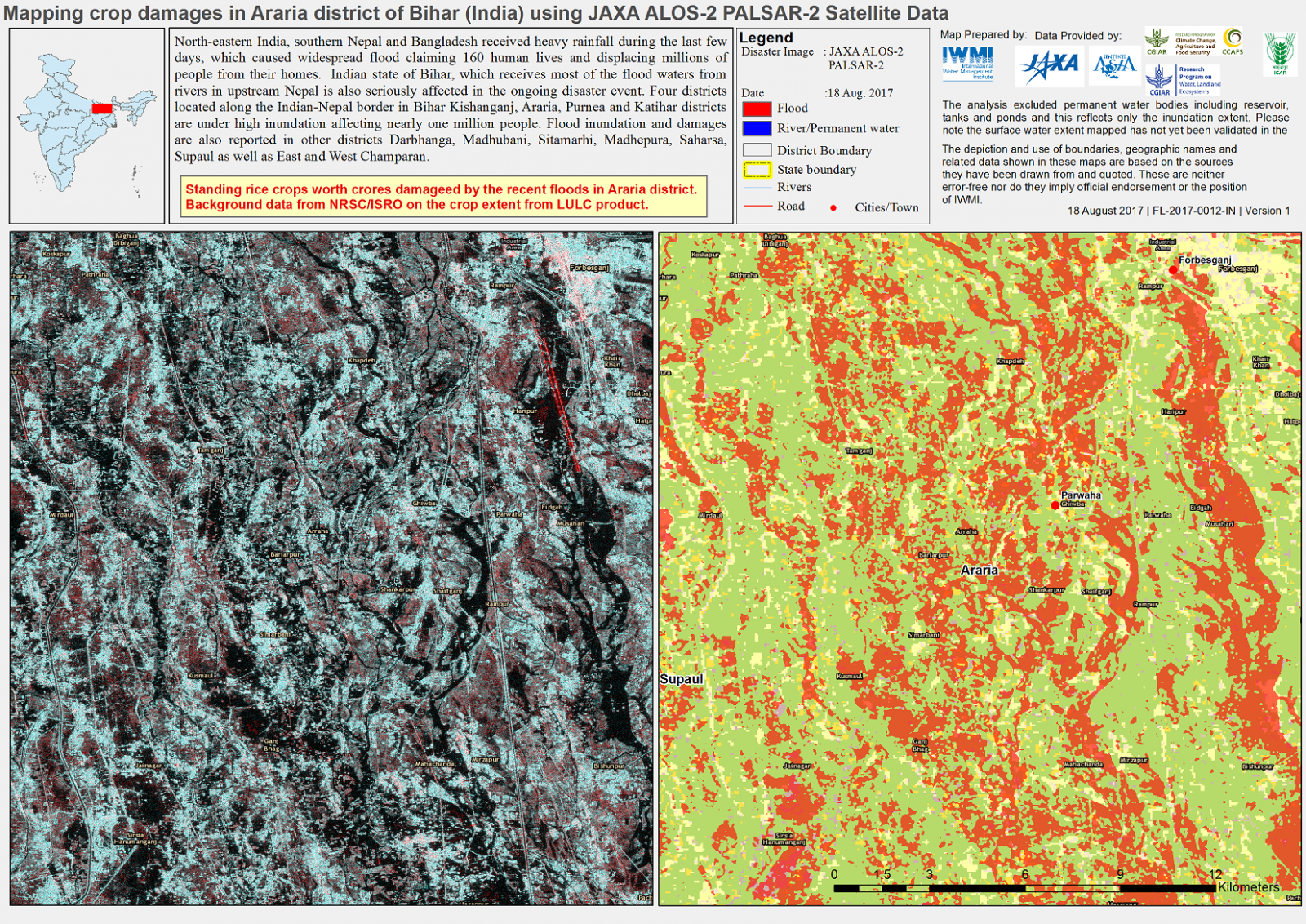Image resolution: width=1306 pixels, height=924 pixels.
Task: Click the Sentinel Asia logo
Action: pos(1114,65)
